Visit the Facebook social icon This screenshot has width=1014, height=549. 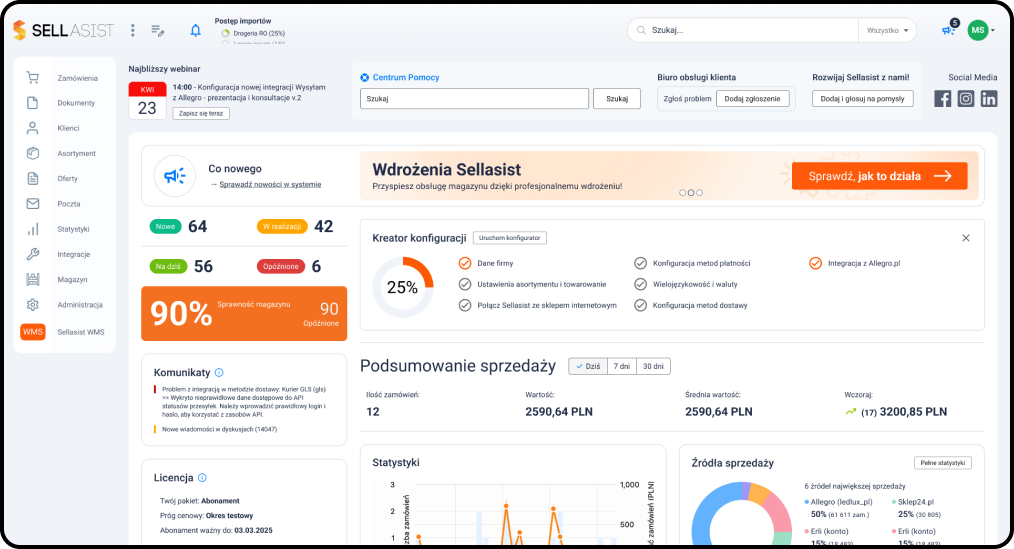point(942,98)
